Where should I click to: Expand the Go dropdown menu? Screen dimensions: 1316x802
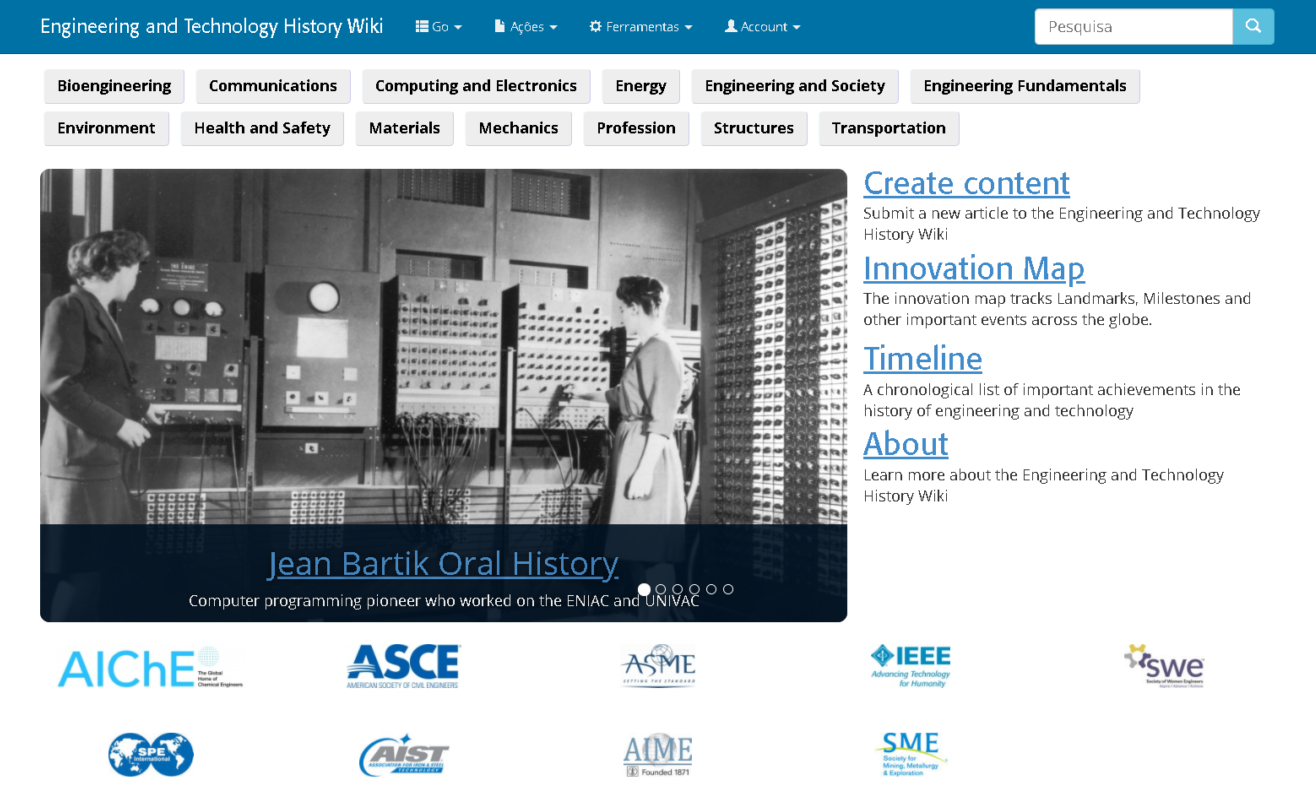point(439,27)
